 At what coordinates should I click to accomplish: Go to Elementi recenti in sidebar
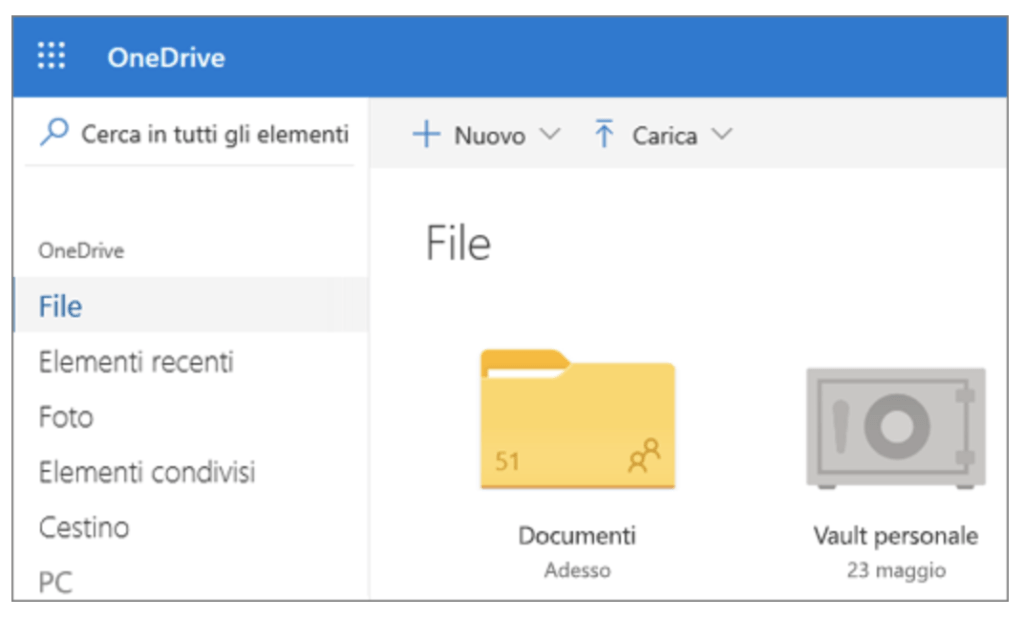(x=136, y=361)
